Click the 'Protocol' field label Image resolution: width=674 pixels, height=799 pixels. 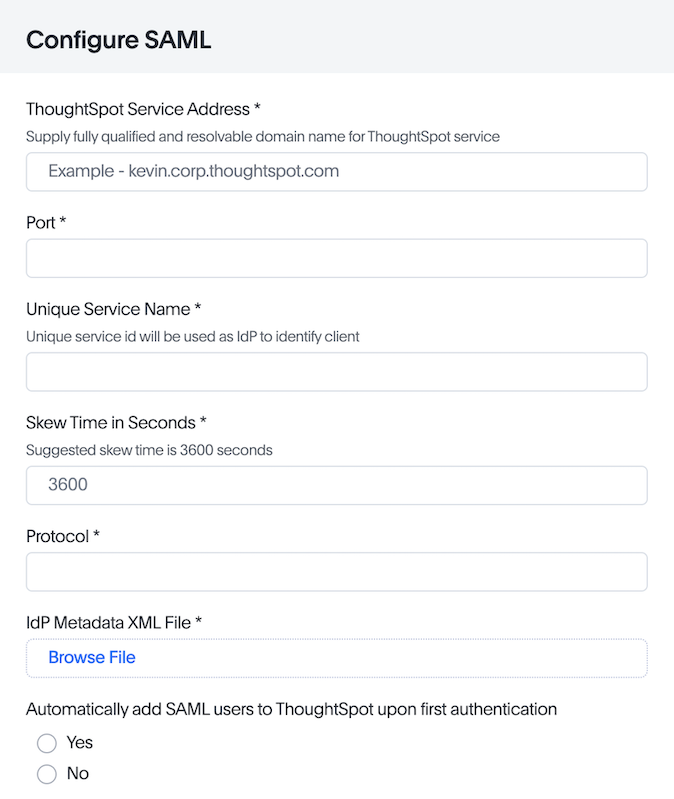click(63, 536)
